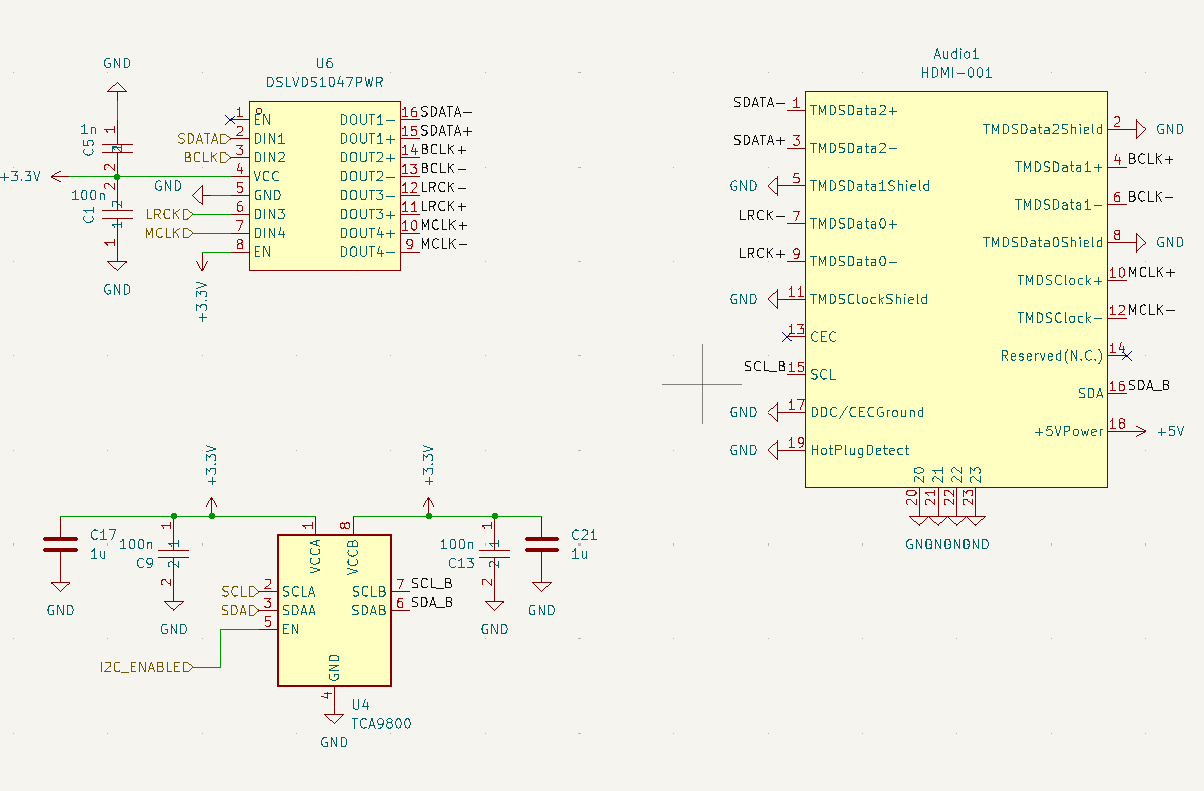The image size is (1204, 791).
Task: Select the SDA hierarchical label at SDAA
Action: click(240, 609)
